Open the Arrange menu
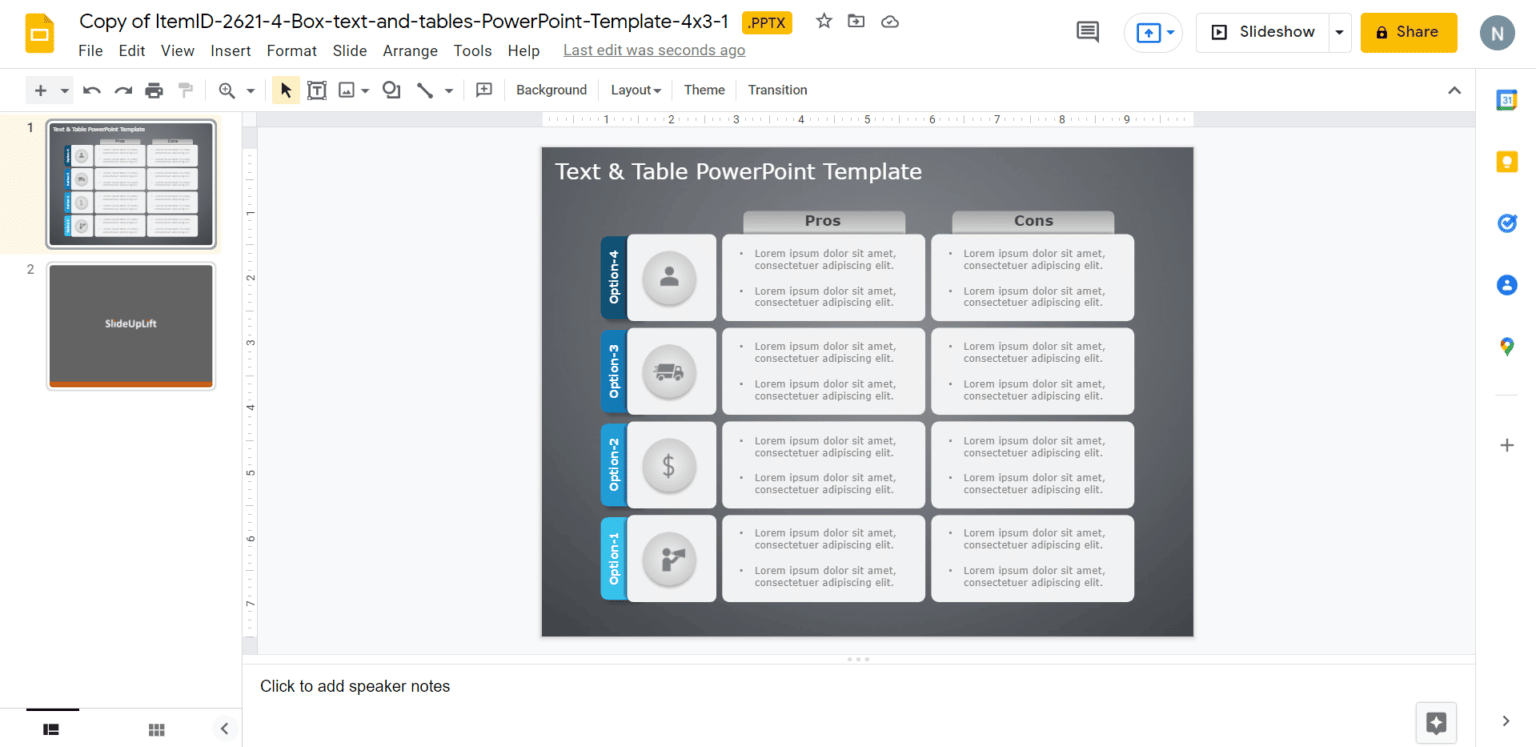 (x=410, y=51)
